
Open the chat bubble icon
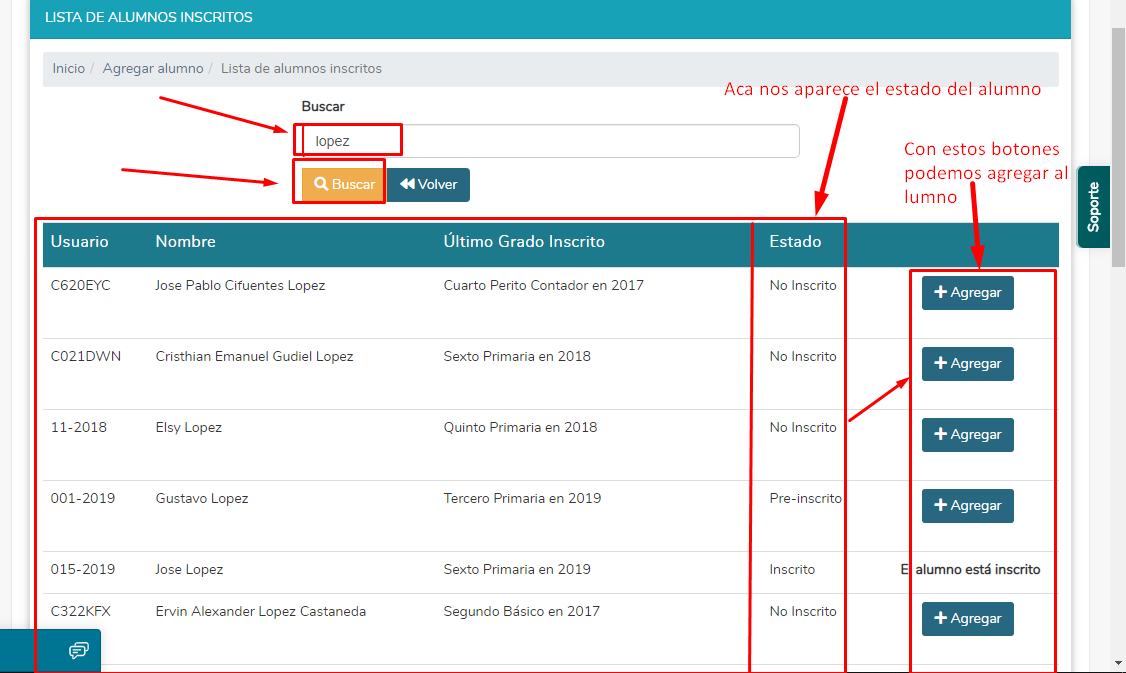point(78,651)
